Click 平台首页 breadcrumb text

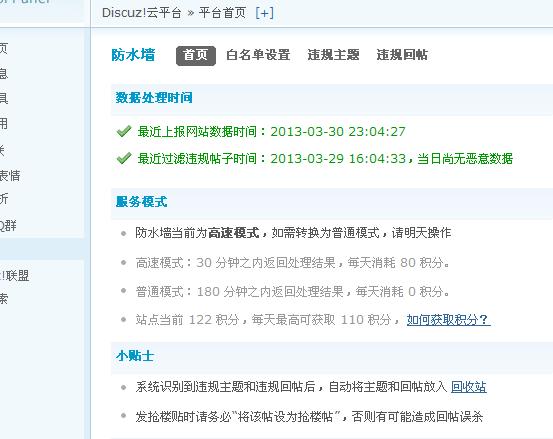point(222,13)
